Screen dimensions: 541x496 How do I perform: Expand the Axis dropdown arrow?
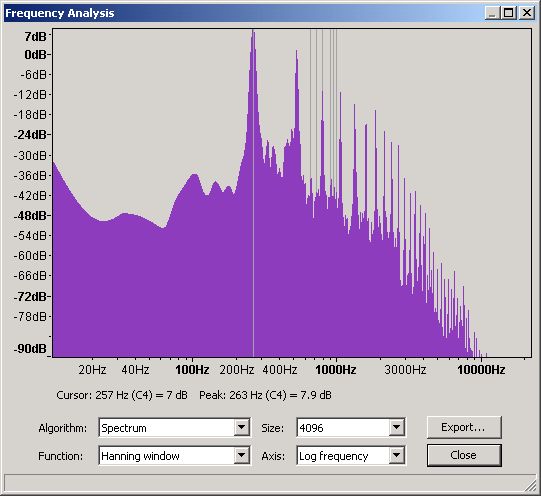point(397,456)
